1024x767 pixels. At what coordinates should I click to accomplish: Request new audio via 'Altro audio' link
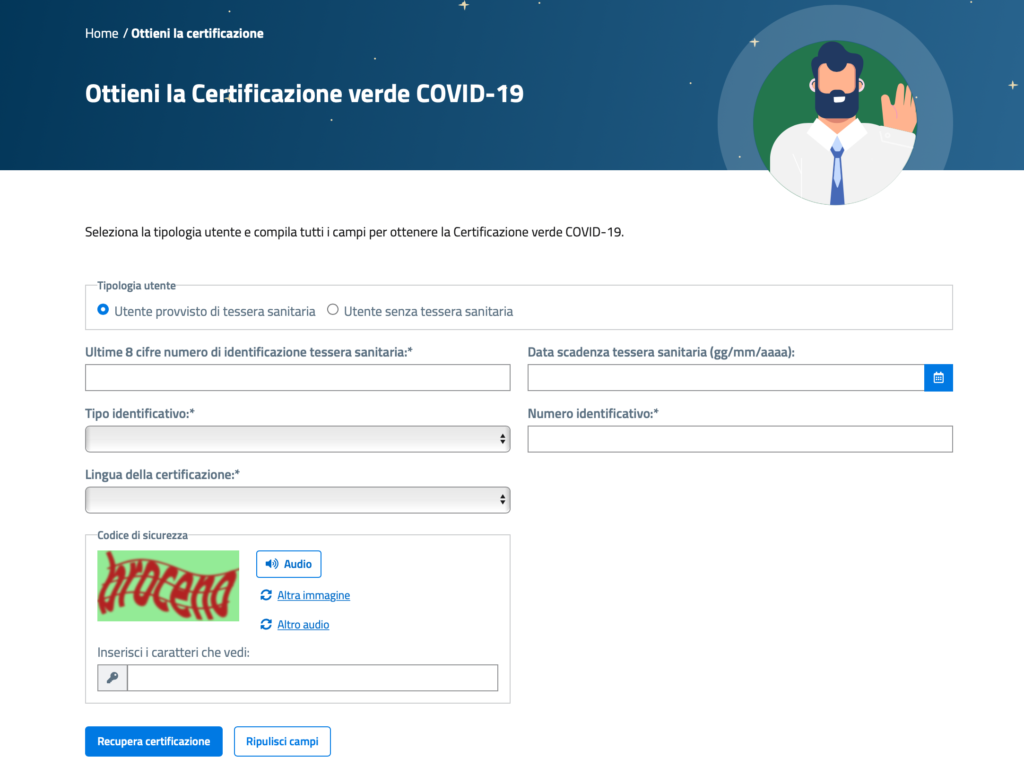pos(303,624)
